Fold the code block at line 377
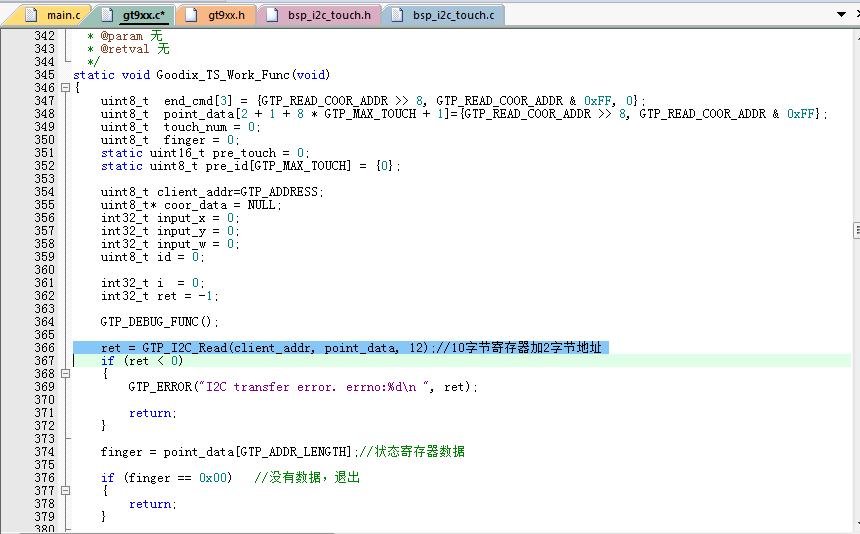The height and width of the screenshot is (534, 860). (65, 491)
